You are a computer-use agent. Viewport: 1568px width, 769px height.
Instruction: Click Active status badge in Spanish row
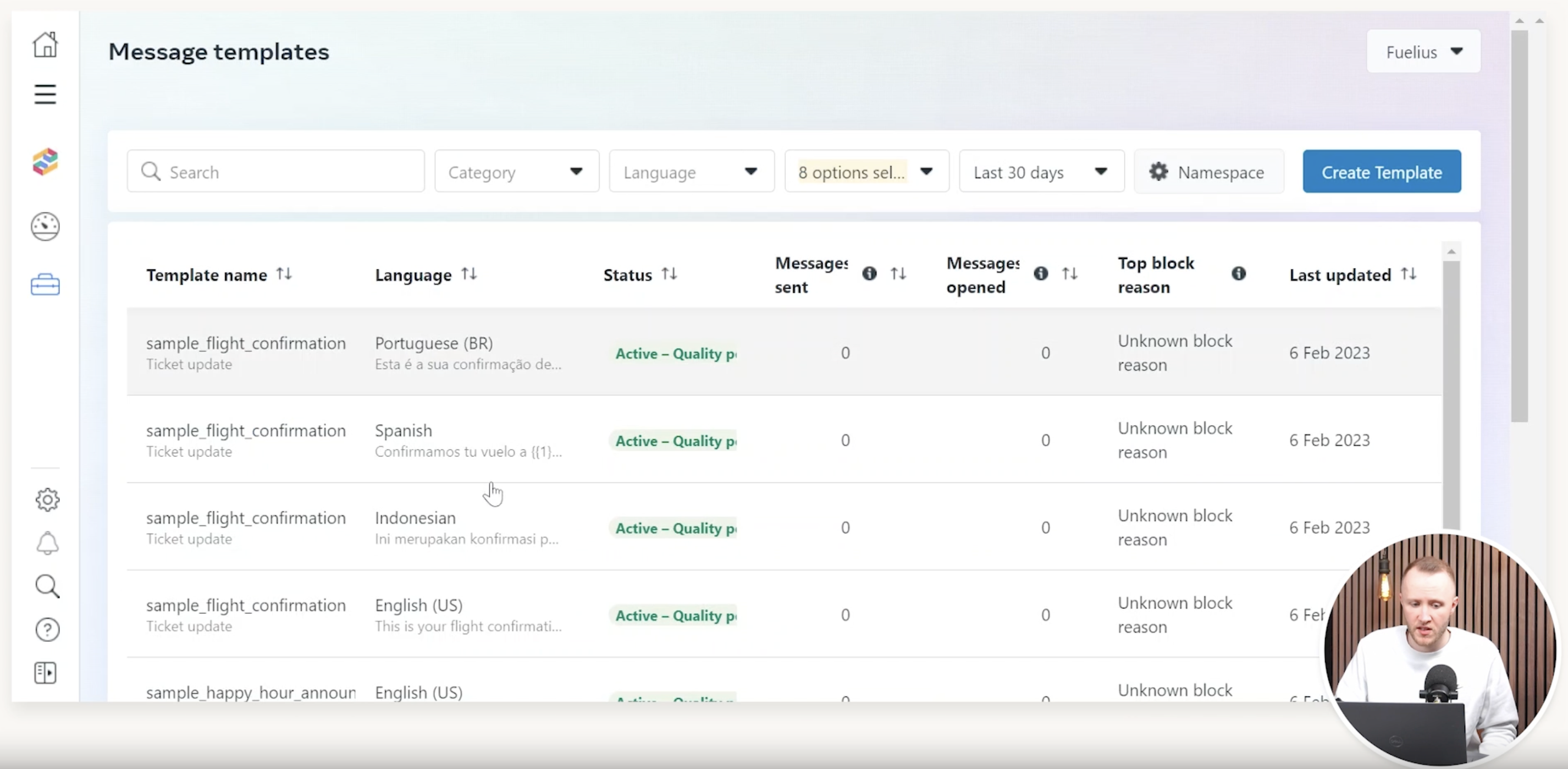[674, 441]
